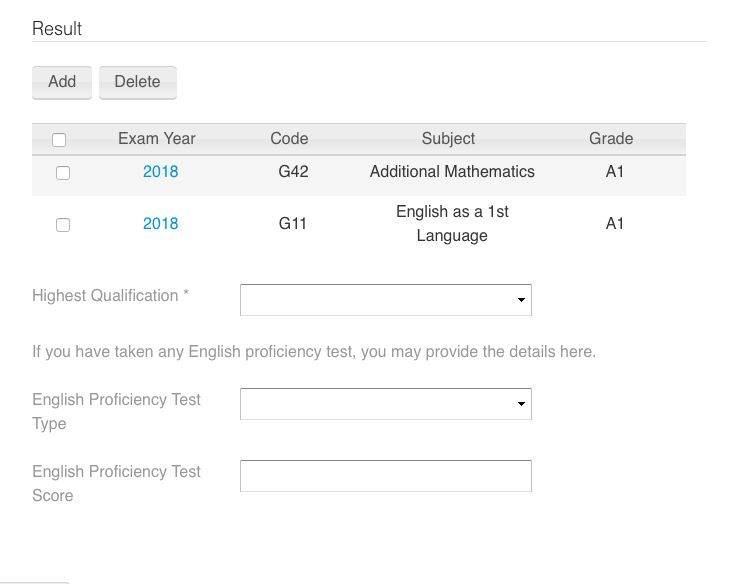Click the Delete result button
Viewport: 733px width, 584px height.
137,82
